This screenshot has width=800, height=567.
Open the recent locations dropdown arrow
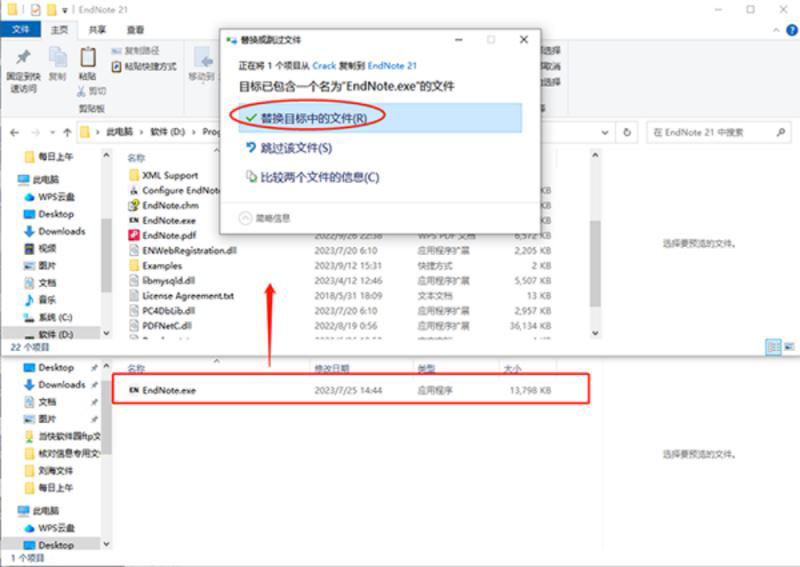53,133
